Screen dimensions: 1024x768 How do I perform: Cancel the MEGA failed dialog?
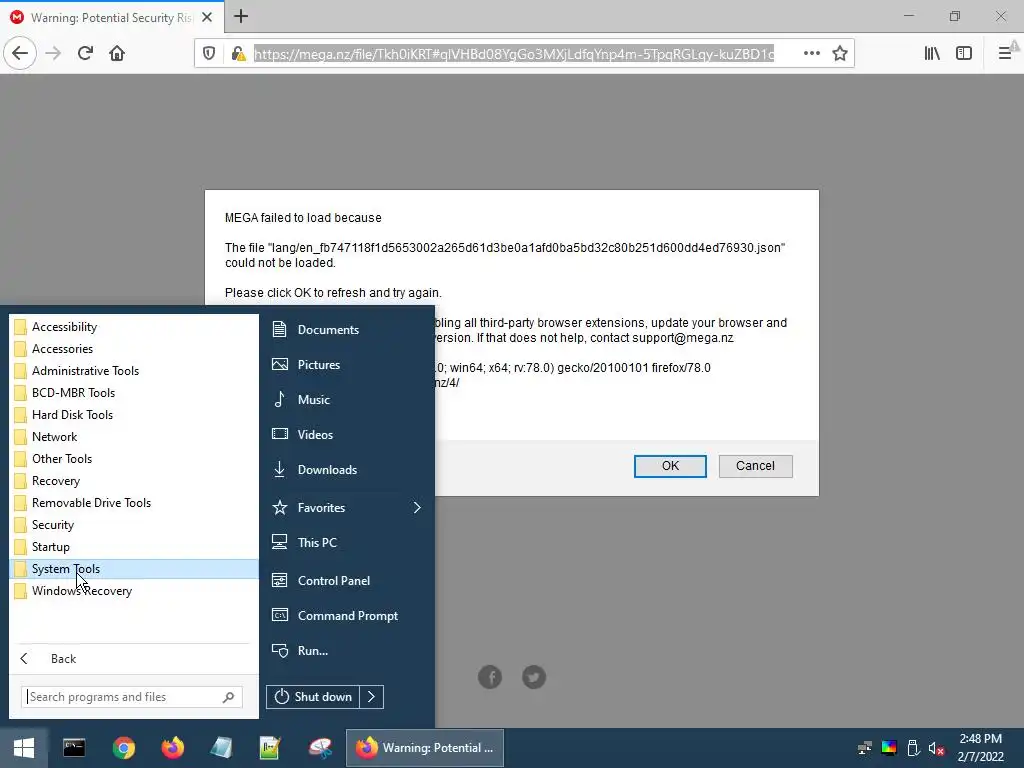[756, 466]
